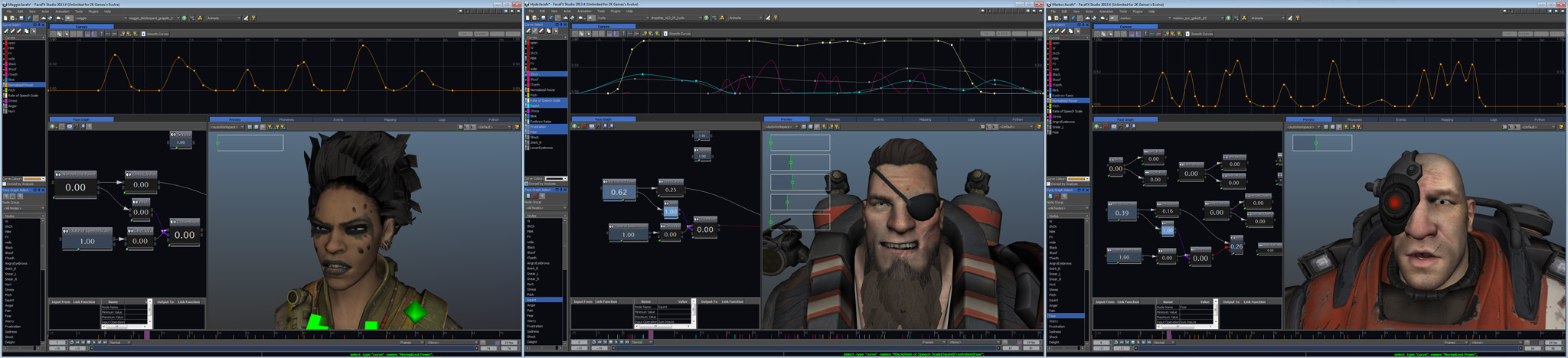This screenshot has height=358, width=1568.
Task: Click the icon left of Maggie's 24 fps field
Action: pos(496,343)
